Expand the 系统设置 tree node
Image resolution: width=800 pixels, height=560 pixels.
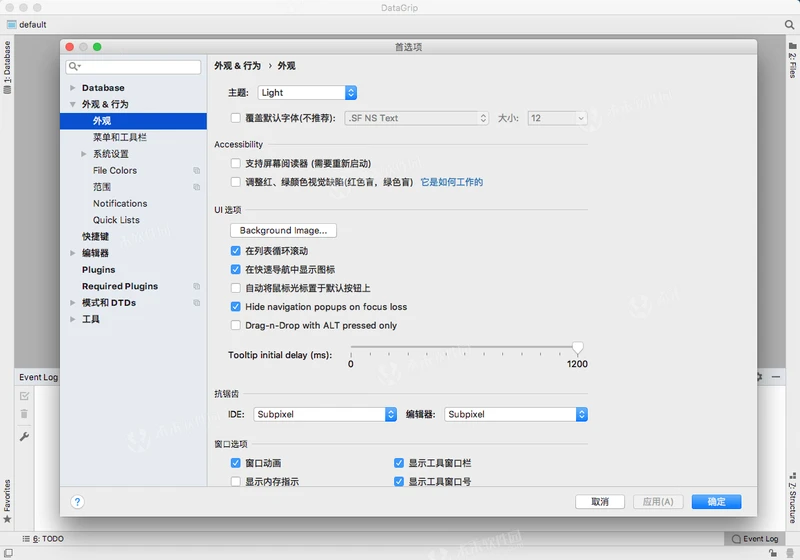[x=84, y=154]
